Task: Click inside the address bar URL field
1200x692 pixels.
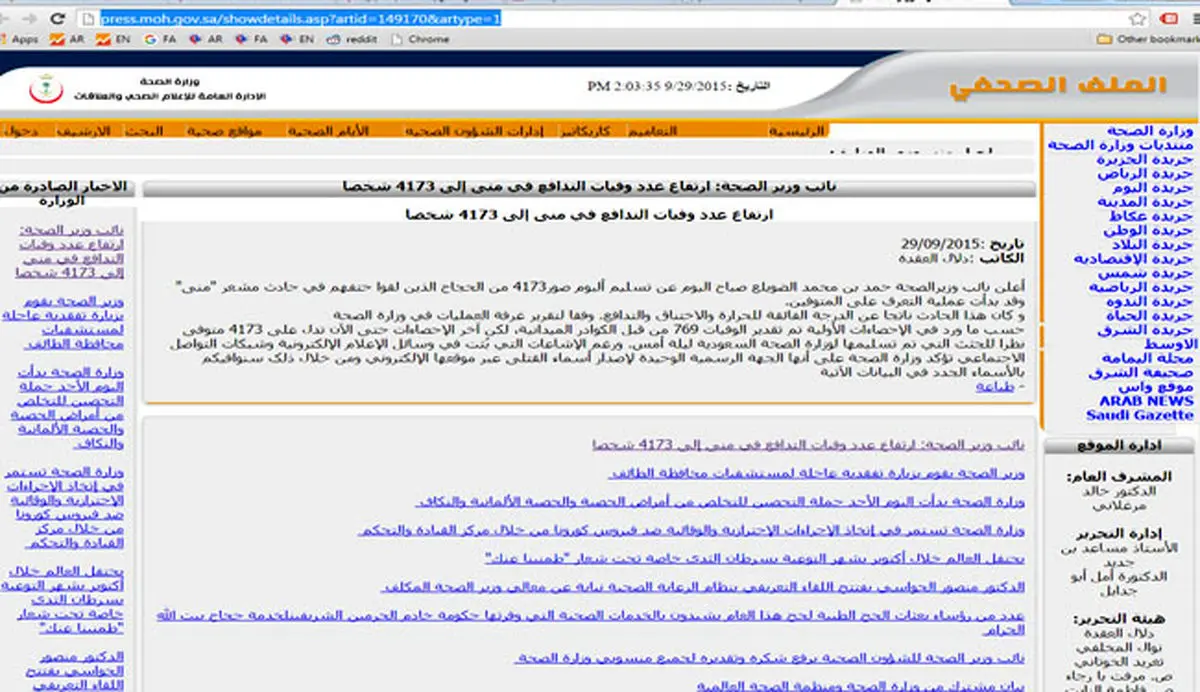Action: click(300, 18)
